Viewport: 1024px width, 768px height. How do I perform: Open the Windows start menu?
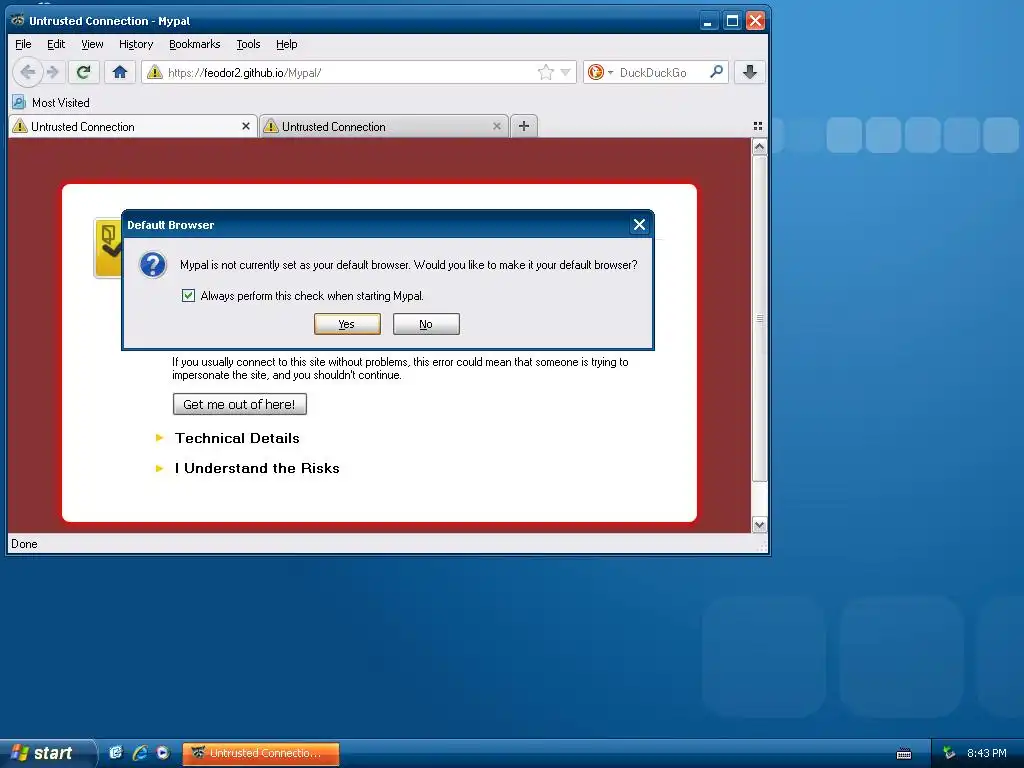46,753
